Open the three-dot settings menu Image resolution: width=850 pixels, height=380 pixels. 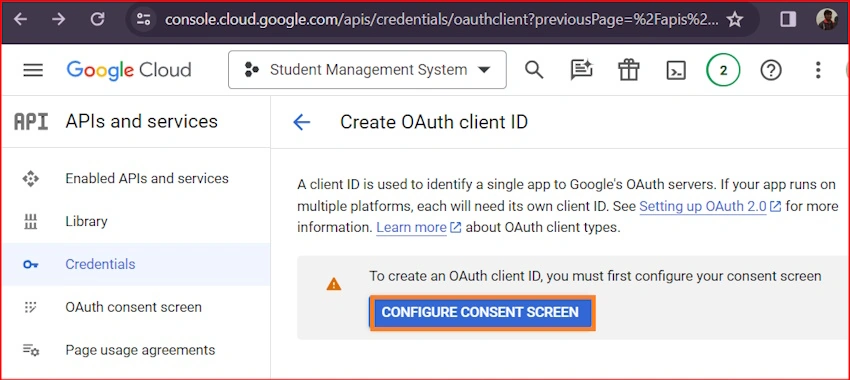(818, 70)
